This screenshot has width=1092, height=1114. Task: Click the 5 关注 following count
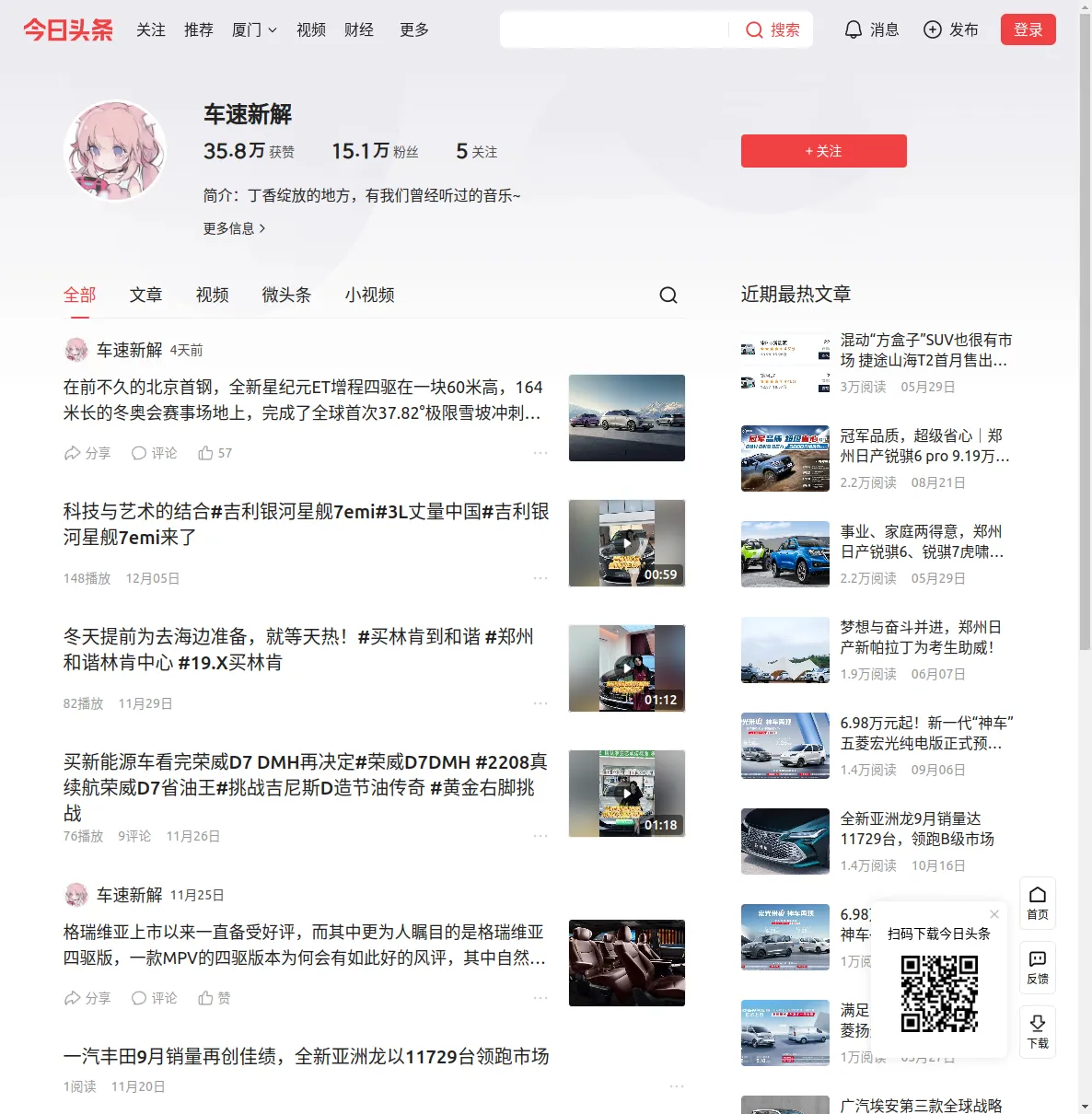477,151
